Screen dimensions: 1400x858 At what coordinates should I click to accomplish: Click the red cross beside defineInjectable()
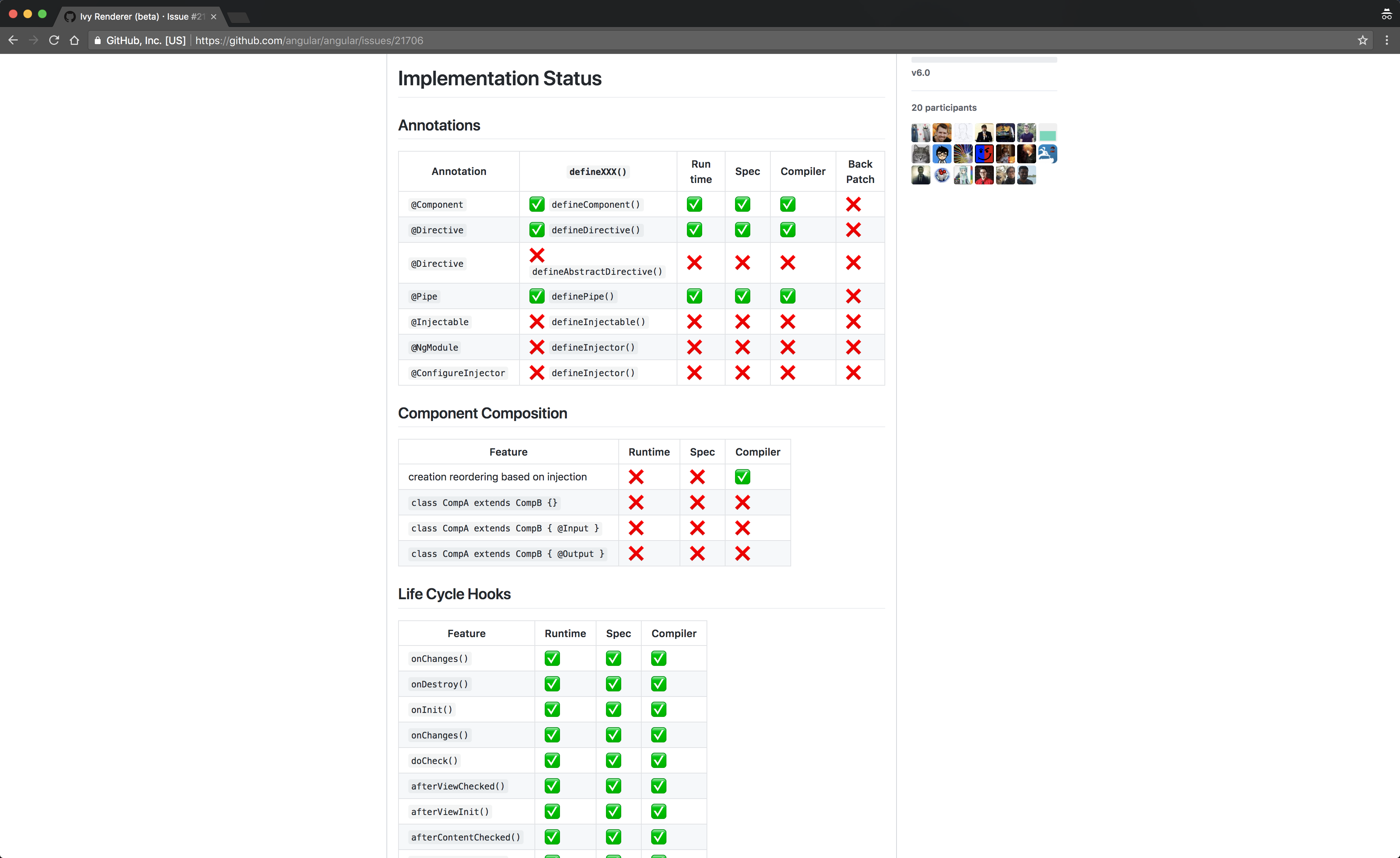pyautogui.click(x=537, y=321)
